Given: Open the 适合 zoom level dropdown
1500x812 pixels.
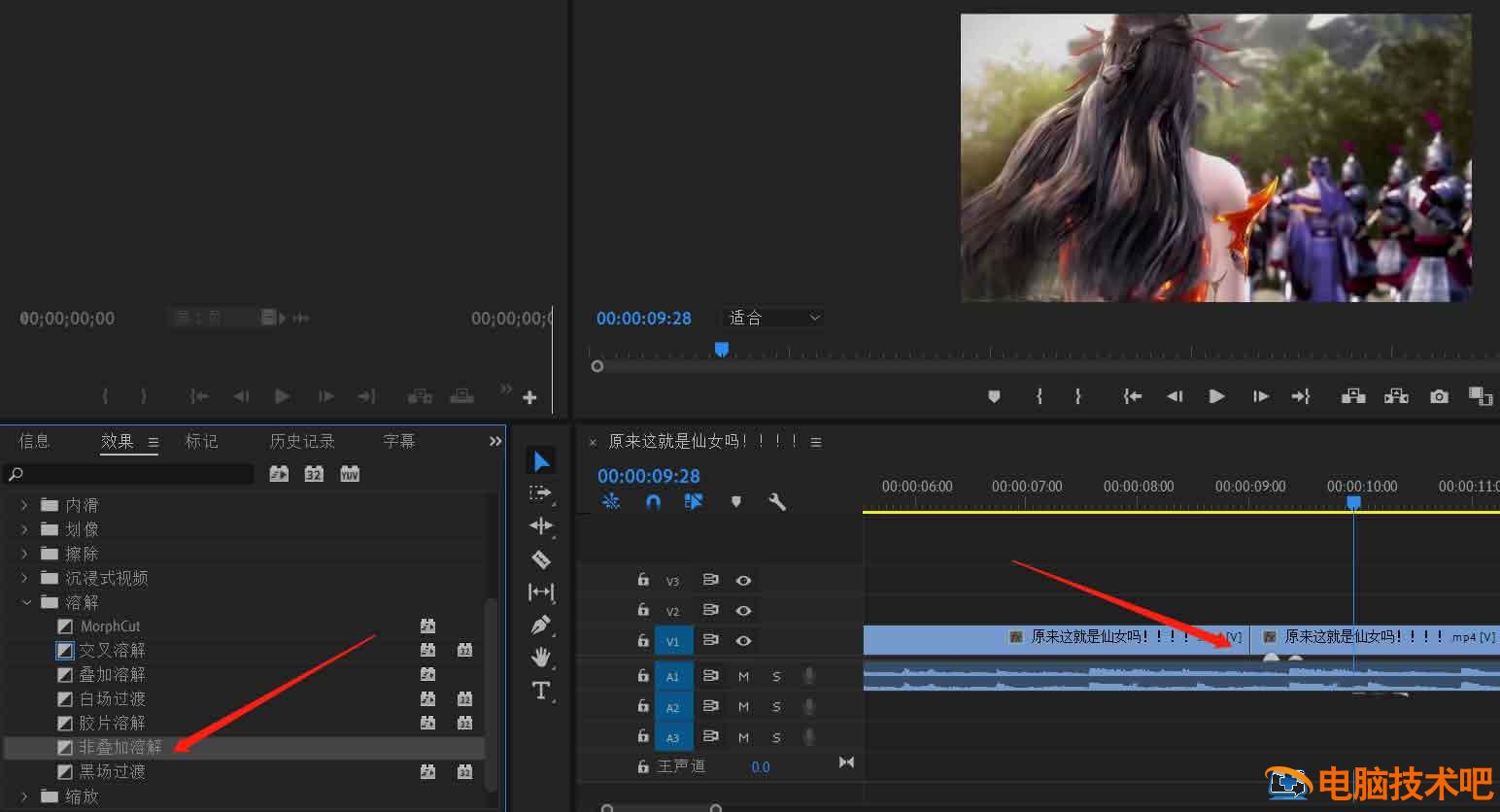Looking at the screenshot, I should (773, 318).
